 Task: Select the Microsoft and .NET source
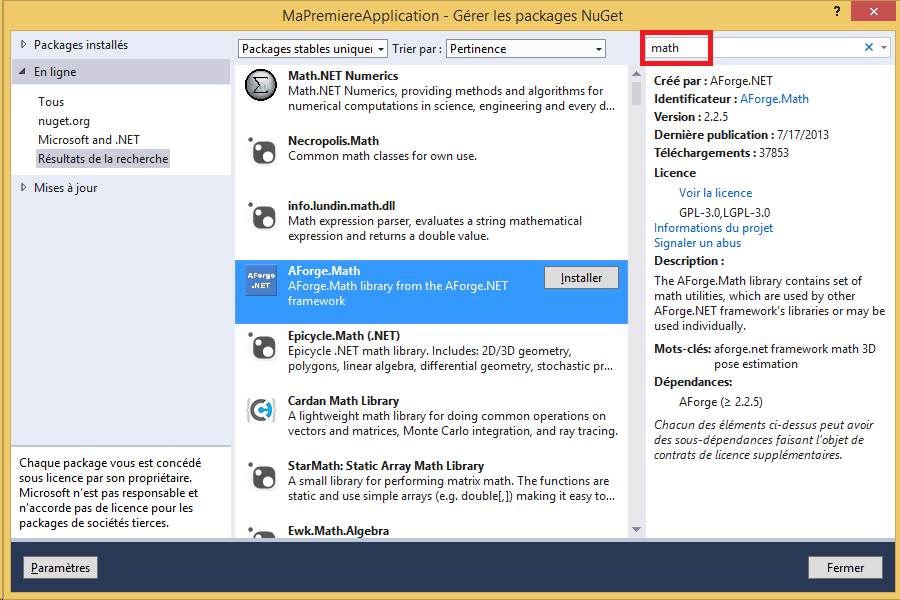click(89, 140)
